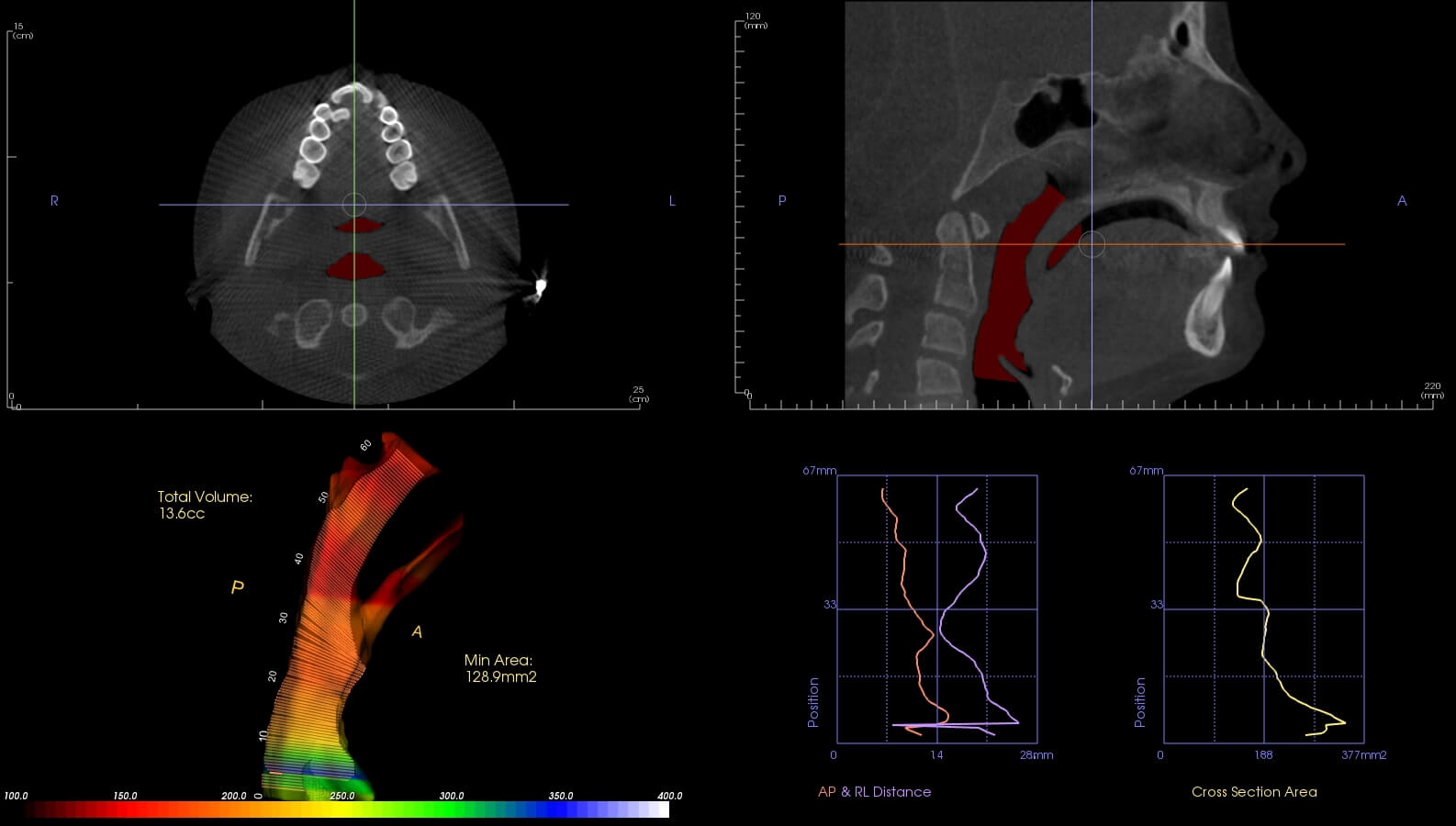The image size is (1456, 826).
Task: Click the AP & RL Distance chart title
Action: pos(874,792)
